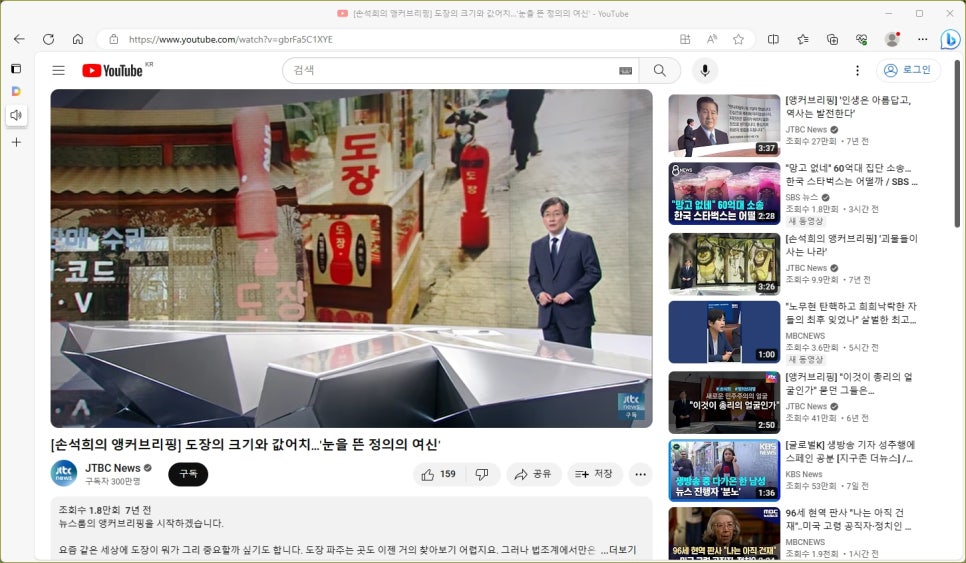Screen dimensions: 966x563
Task: Mute the tab with speaker icon
Action: [17, 115]
